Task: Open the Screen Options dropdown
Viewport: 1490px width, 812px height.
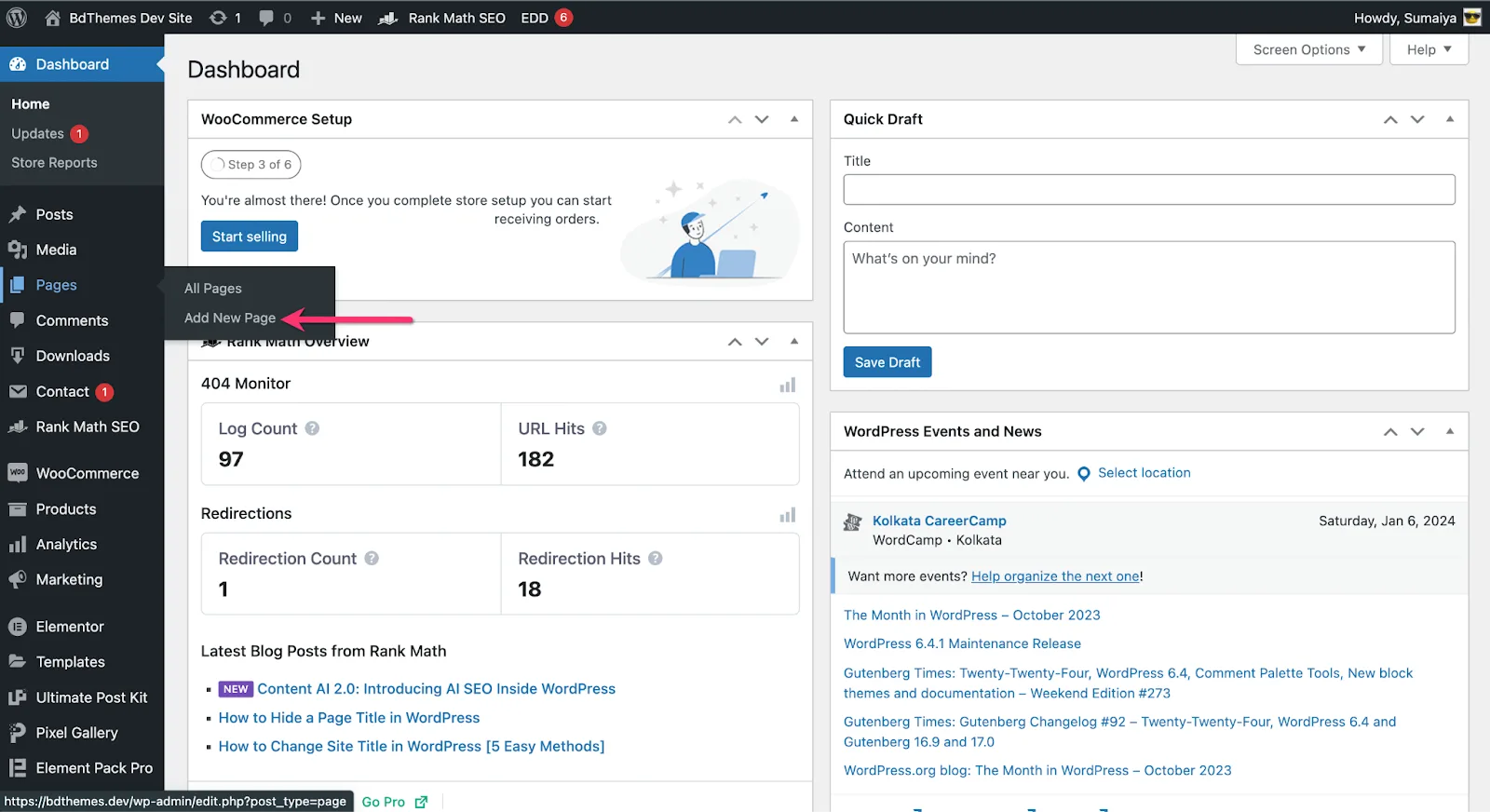Action: tap(1308, 49)
